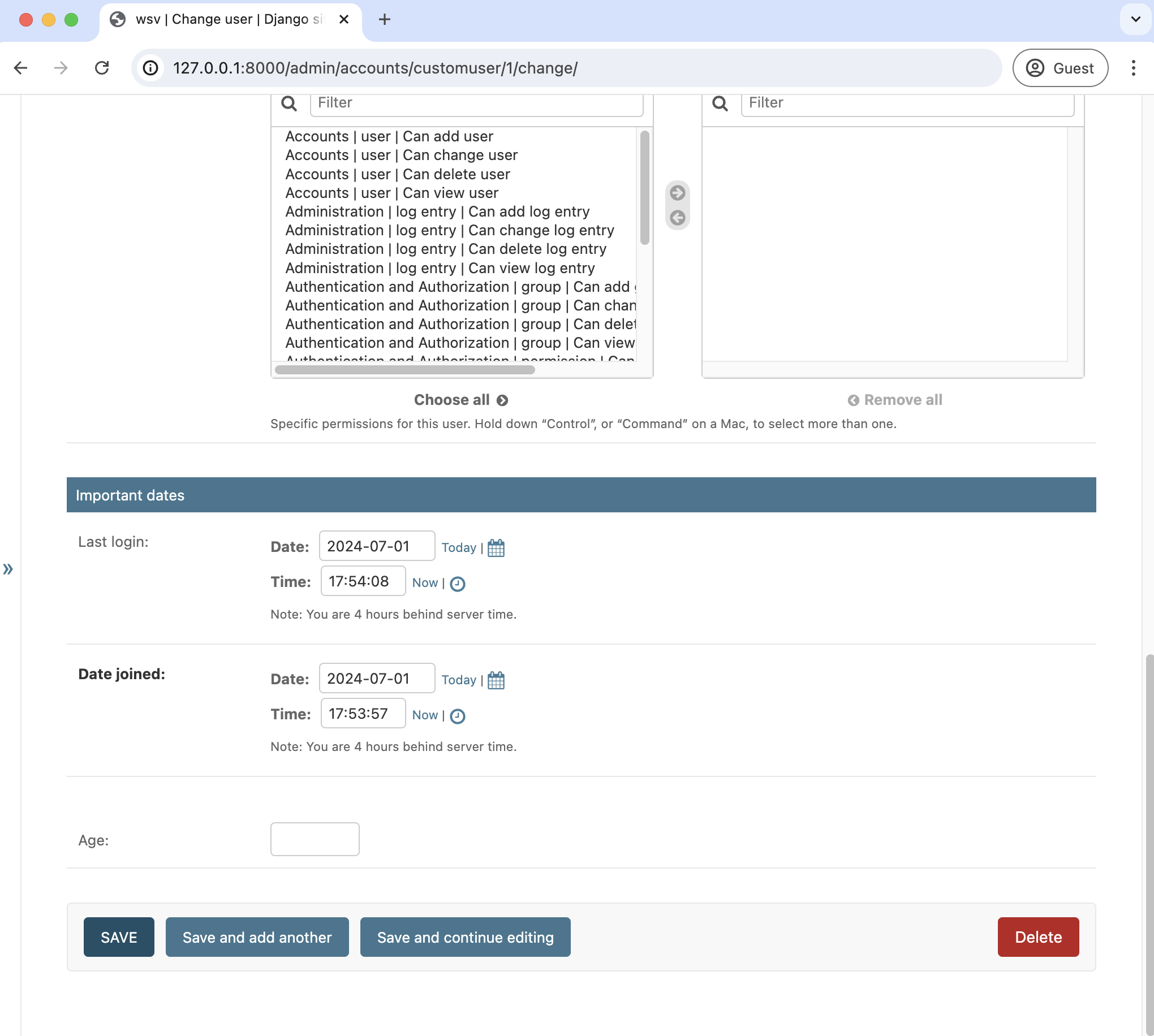
Task: Click the Remove all permissions button
Action: click(x=893, y=399)
